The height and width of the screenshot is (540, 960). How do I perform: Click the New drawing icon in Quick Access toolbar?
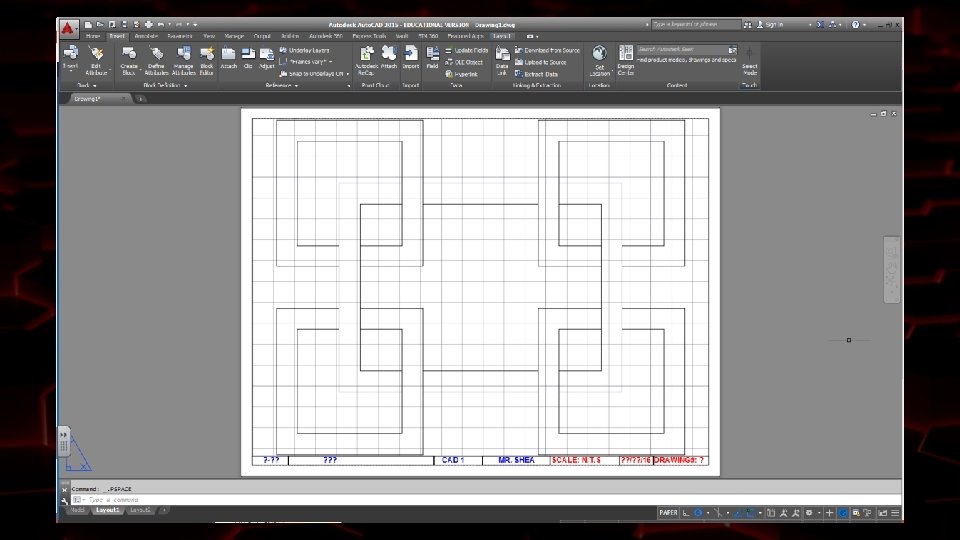click(88, 24)
